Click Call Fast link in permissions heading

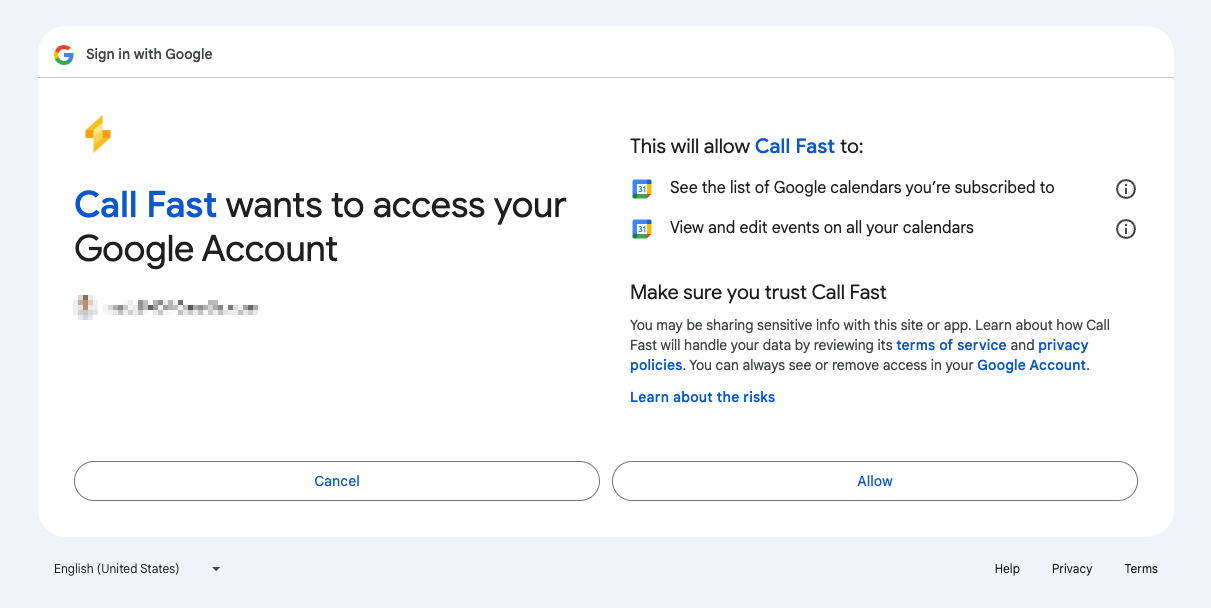[x=795, y=146]
